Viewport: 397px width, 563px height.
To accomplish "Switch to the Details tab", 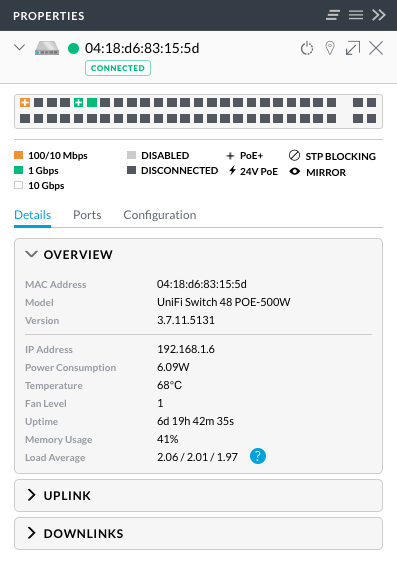I will (x=32, y=215).
